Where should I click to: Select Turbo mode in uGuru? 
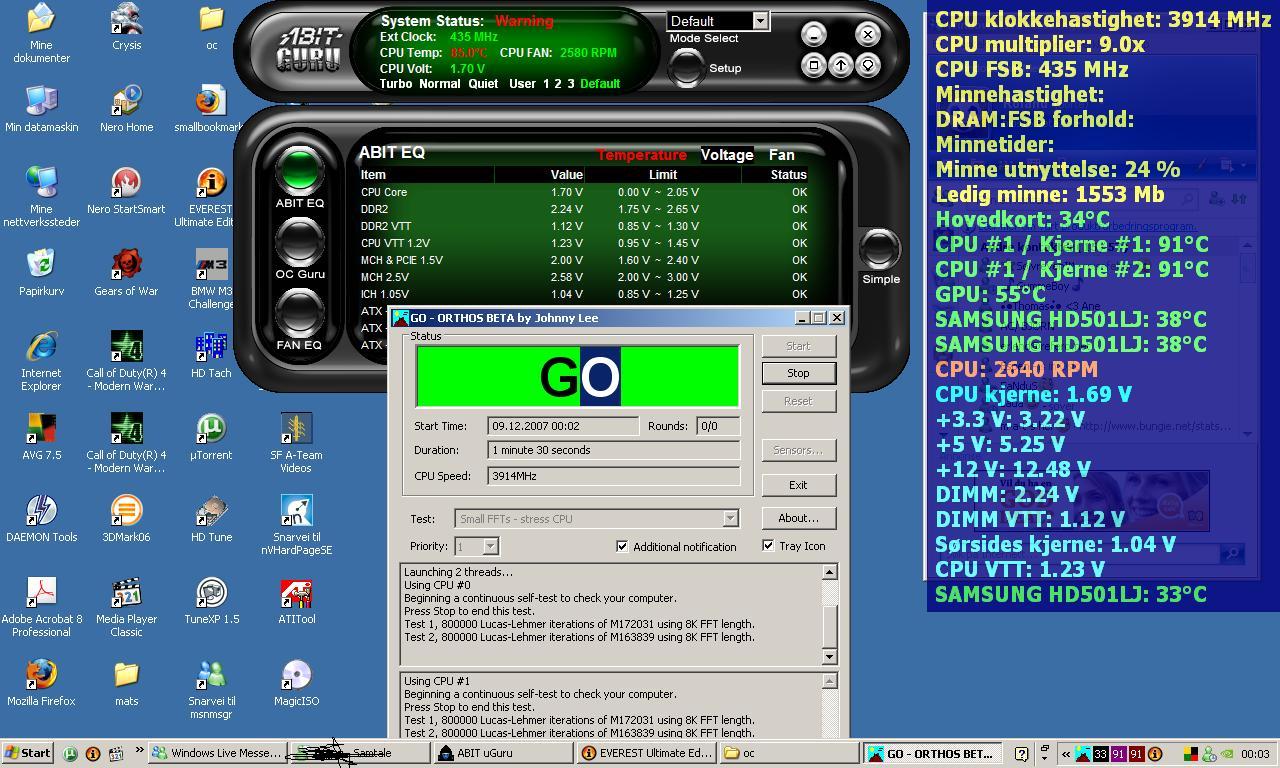click(395, 84)
